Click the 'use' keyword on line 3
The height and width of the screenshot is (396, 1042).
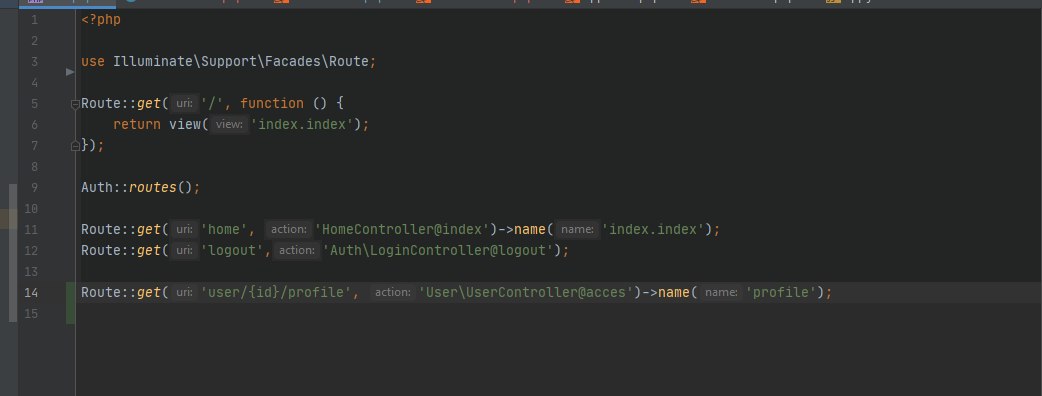click(93, 61)
